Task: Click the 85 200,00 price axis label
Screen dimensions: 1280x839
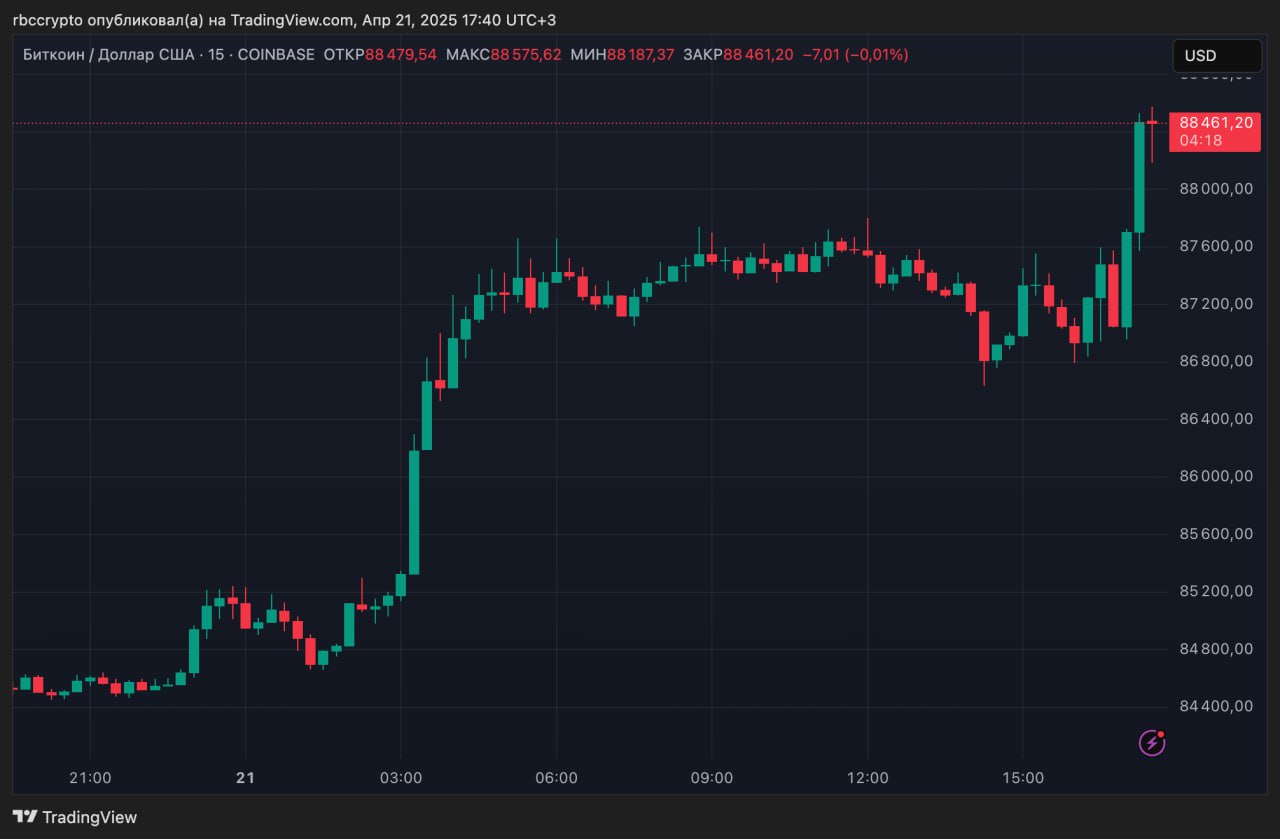Action: 1216,591
